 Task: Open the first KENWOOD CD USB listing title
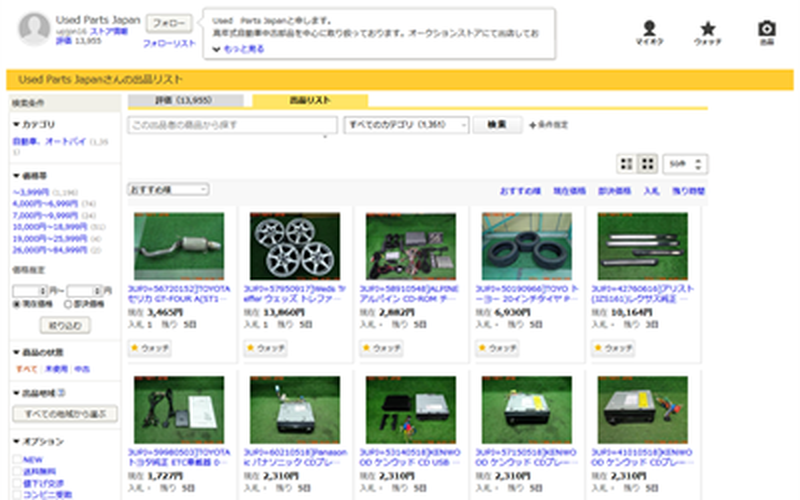[x=410, y=457]
